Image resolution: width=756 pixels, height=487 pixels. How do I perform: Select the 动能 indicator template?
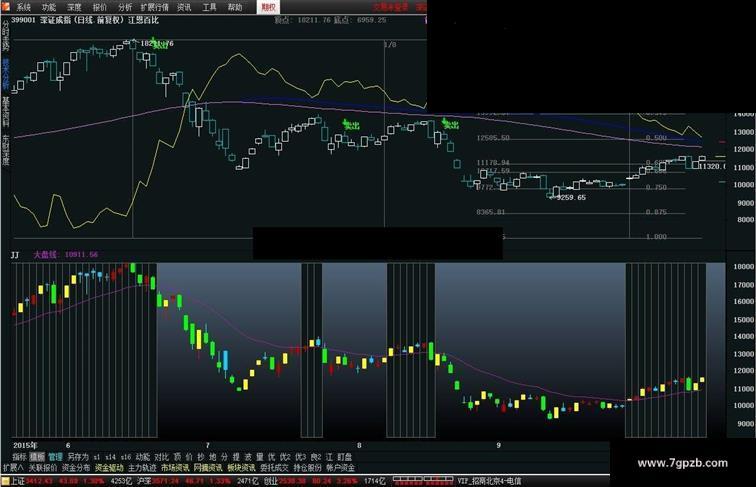click(x=143, y=457)
